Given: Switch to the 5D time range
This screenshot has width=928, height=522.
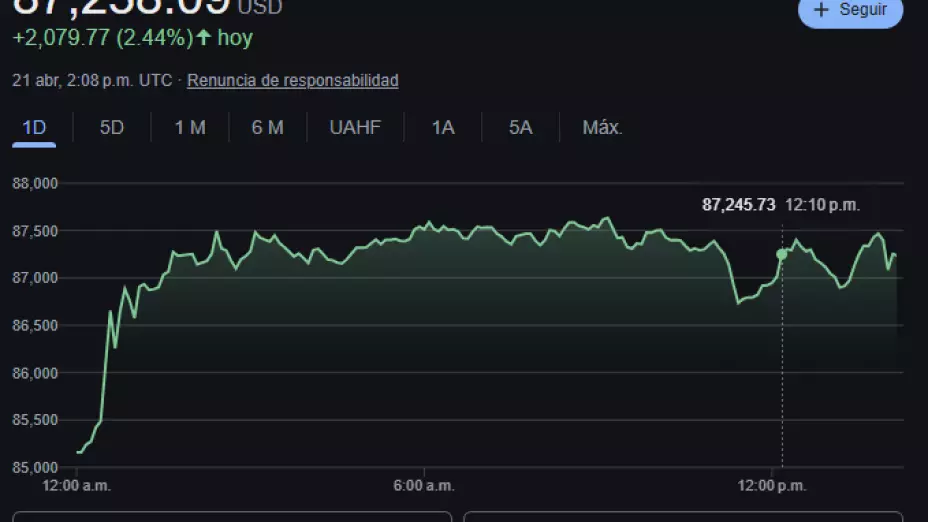Looking at the screenshot, I should point(112,128).
